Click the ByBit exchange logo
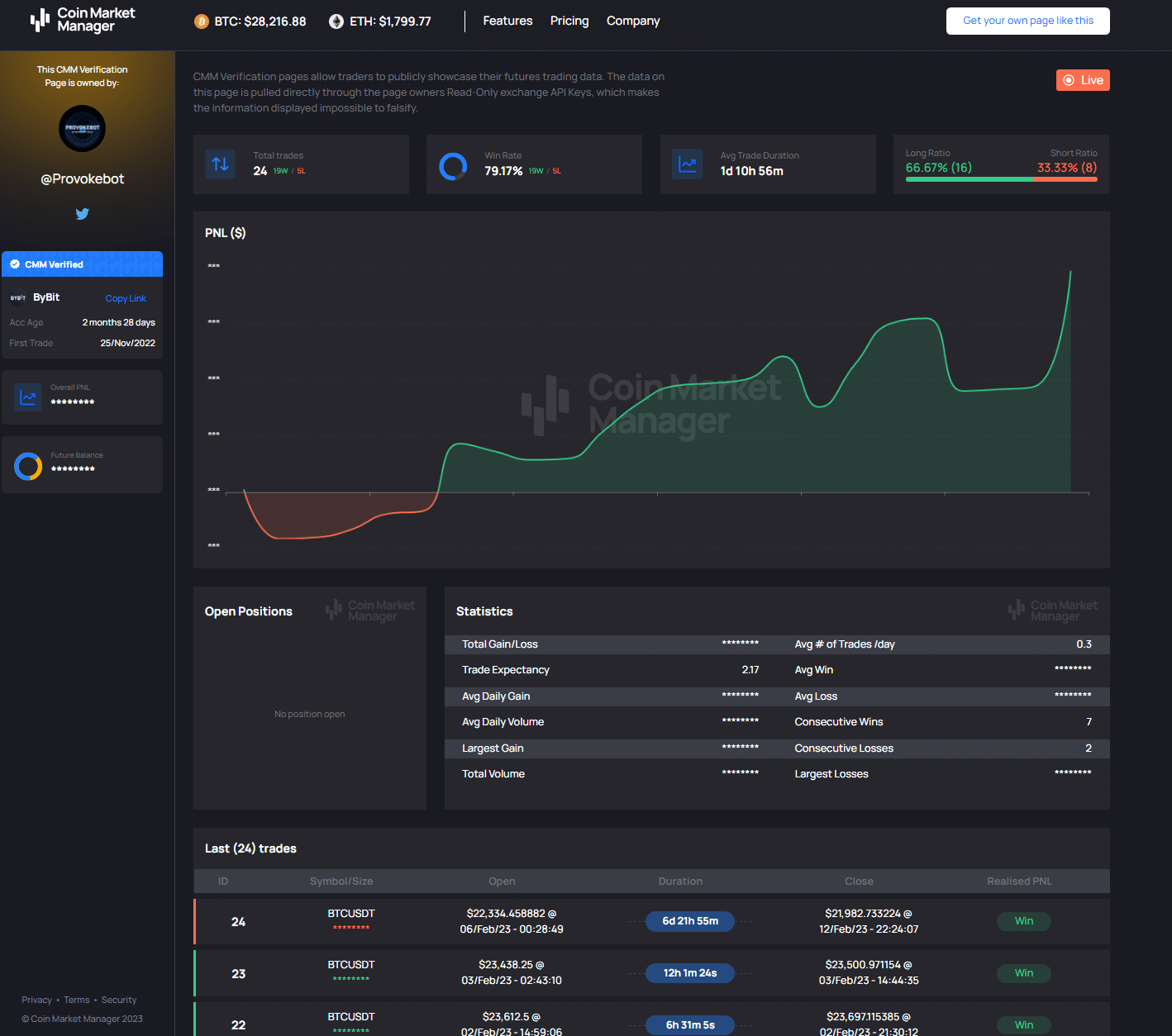The image size is (1172, 1036). [x=18, y=297]
